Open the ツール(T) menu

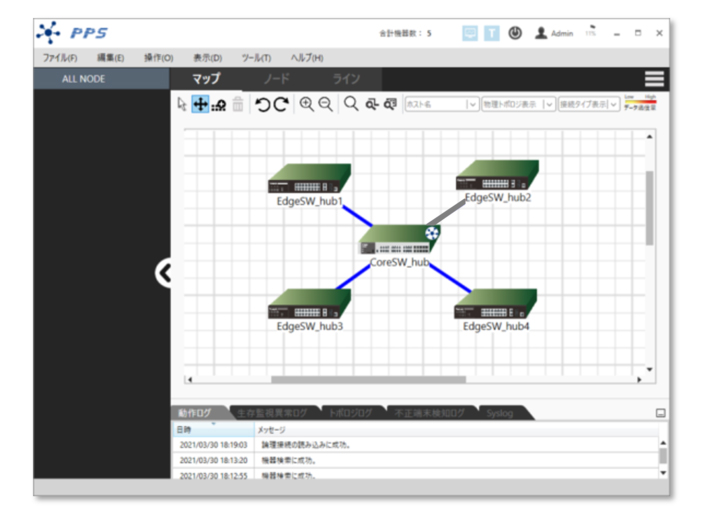coord(256,58)
